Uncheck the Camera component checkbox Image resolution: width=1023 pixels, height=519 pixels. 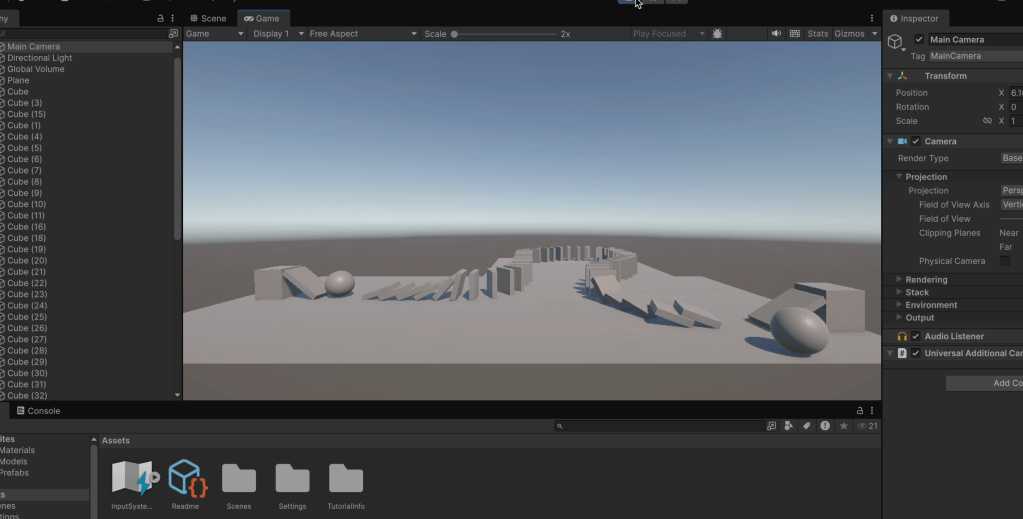pyautogui.click(x=915, y=142)
